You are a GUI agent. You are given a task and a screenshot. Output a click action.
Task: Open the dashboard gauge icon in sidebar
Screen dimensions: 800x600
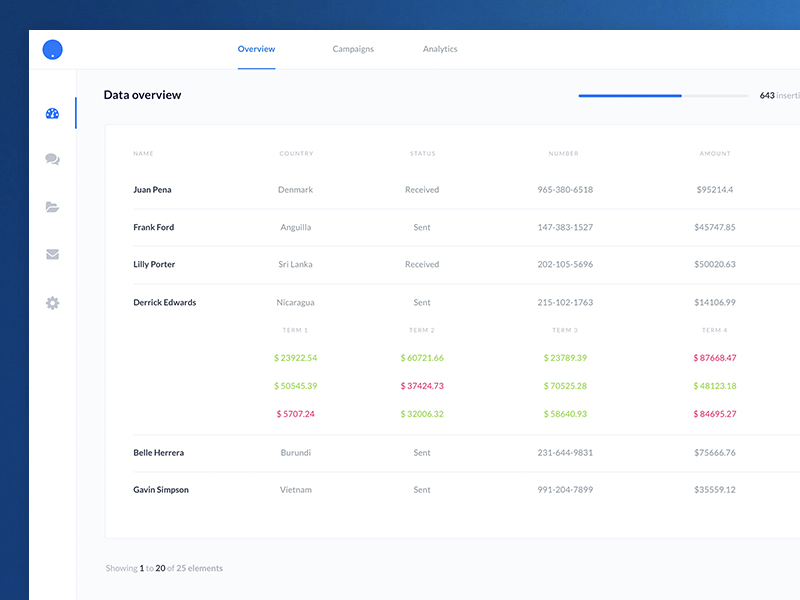pyautogui.click(x=52, y=113)
